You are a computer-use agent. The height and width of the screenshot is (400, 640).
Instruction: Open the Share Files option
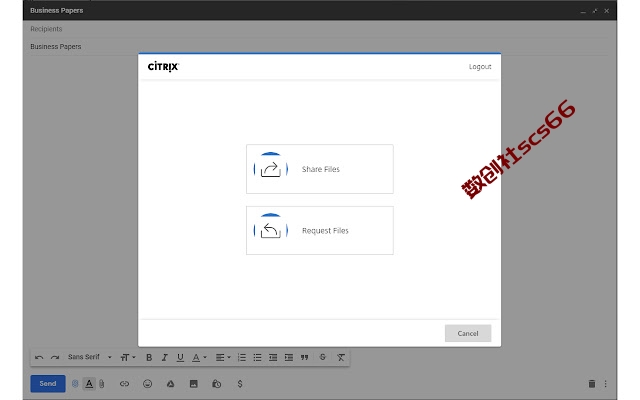click(x=320, y=169)
